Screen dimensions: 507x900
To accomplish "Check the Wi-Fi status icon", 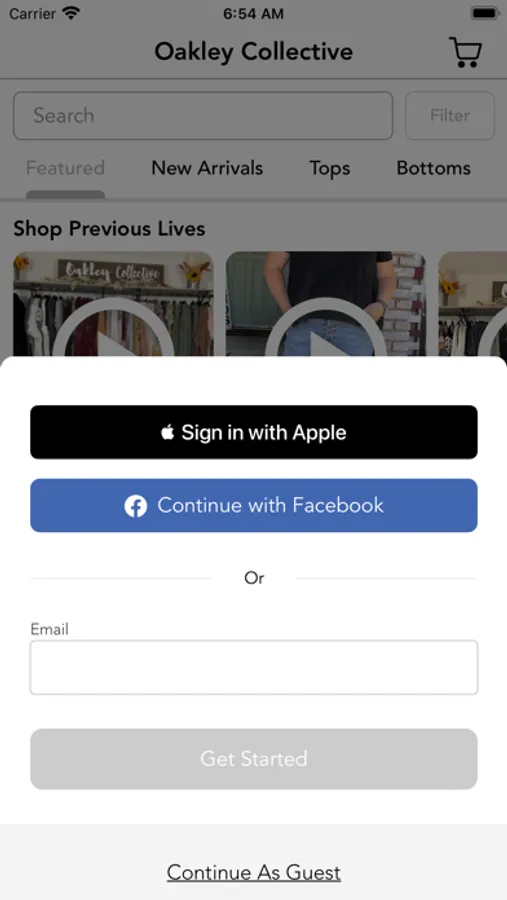I will tap(71, 13).
